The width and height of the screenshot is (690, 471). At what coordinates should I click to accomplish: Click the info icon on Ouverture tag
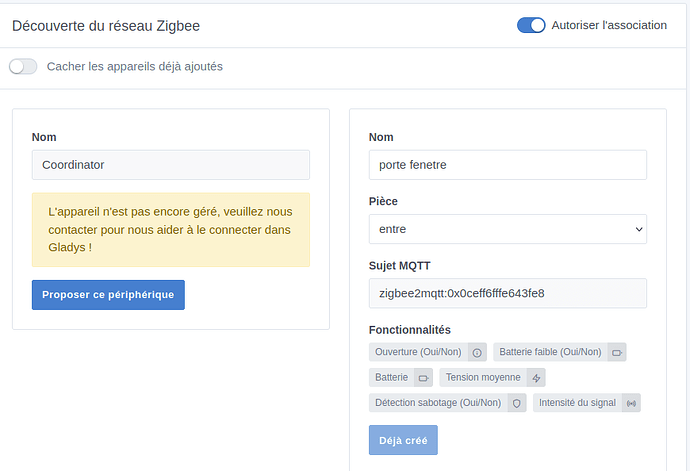coord(477,352)
